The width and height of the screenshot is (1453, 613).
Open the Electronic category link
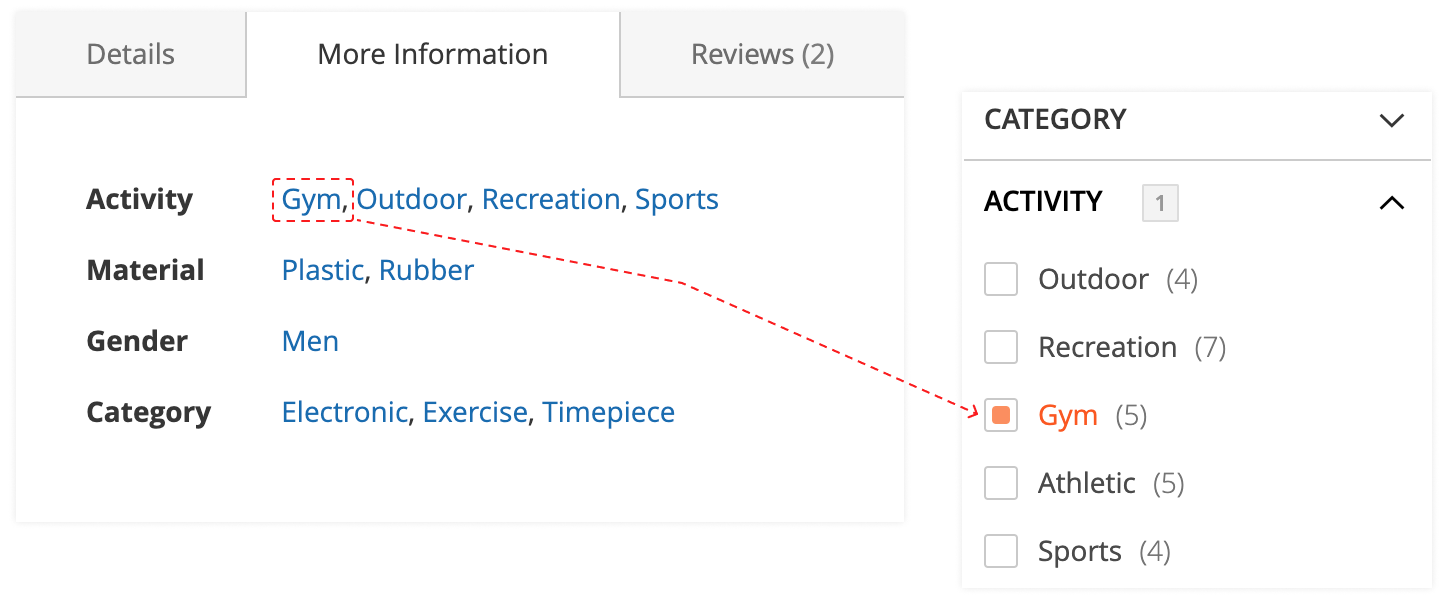point(344,412)
